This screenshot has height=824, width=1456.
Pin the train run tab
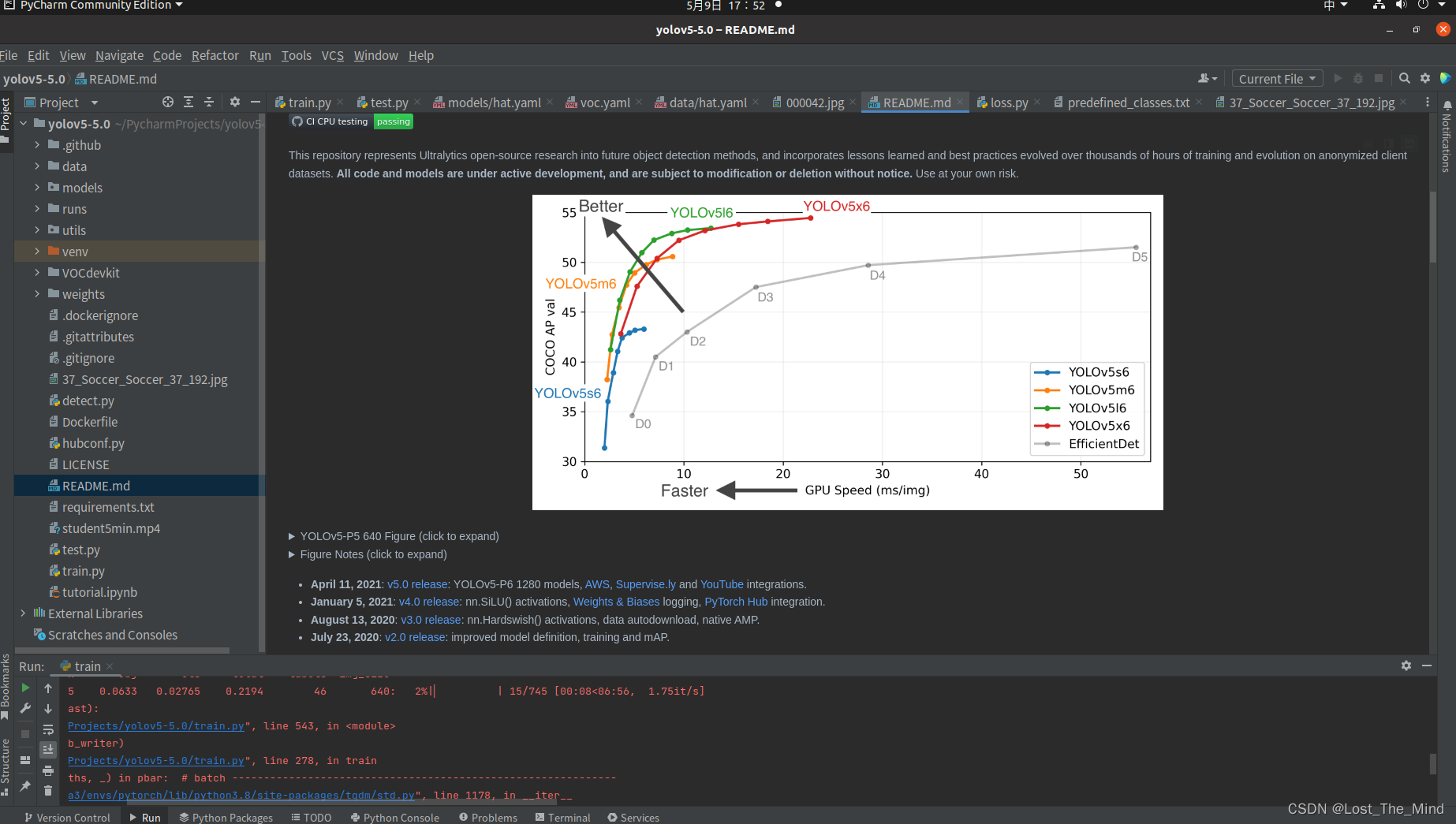click(x=25, y=786)
